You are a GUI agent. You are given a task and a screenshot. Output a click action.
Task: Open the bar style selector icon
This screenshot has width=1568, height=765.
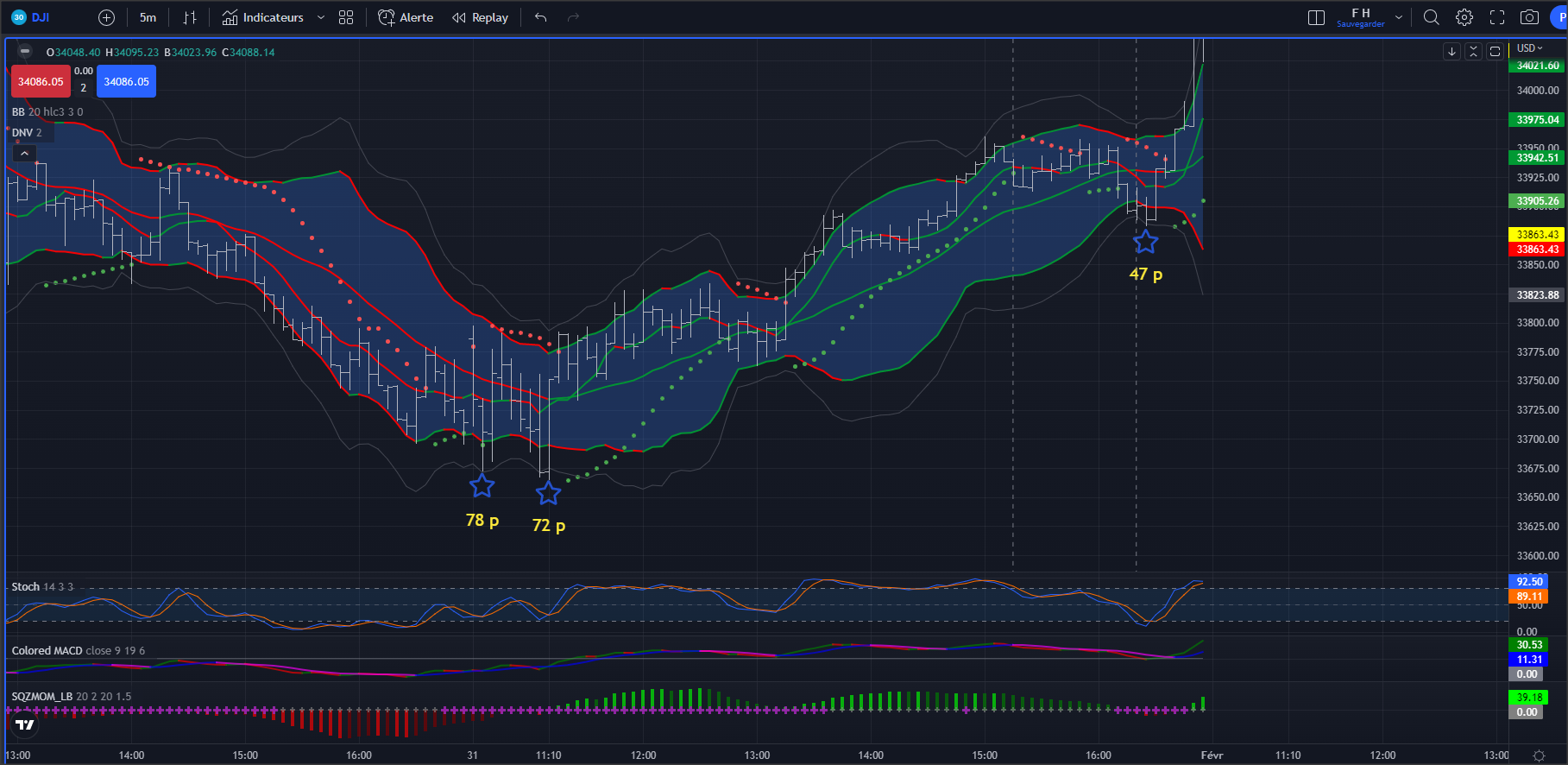[x=190, y=17]
